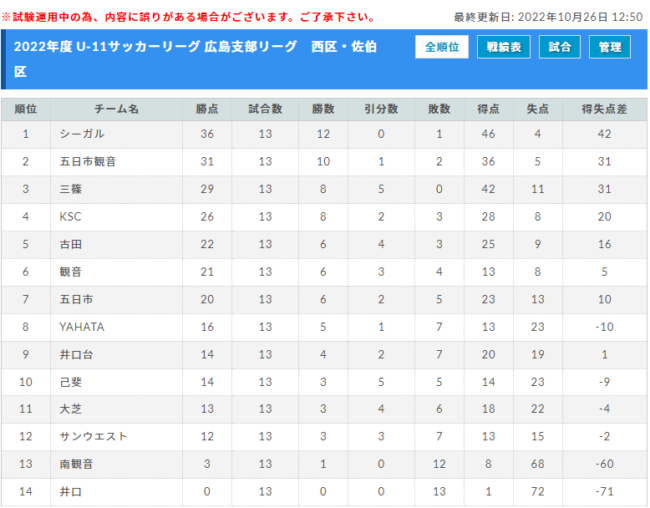This screenshot has height=508, width=650.
Task: Click the チーム名 column header
Action: coord(116,109)
